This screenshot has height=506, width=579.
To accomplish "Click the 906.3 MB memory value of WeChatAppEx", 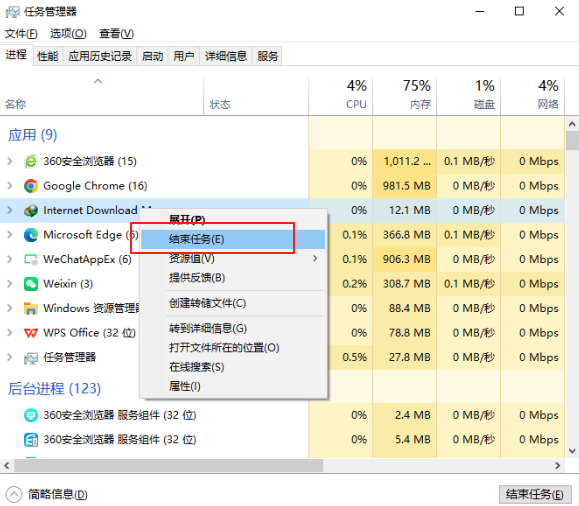I will coord(407,260).
